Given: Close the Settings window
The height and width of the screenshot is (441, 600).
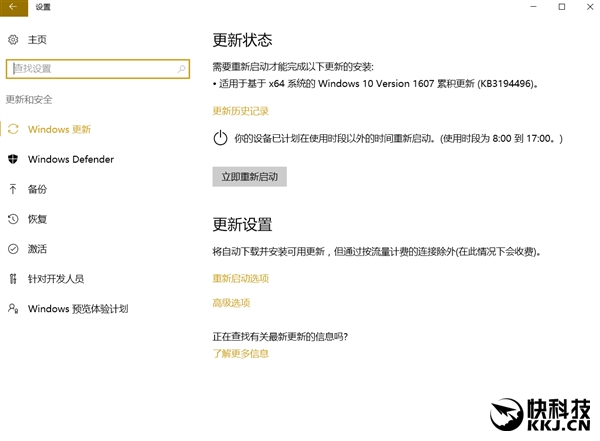Looking at the screenshot, I should [590, 7].
